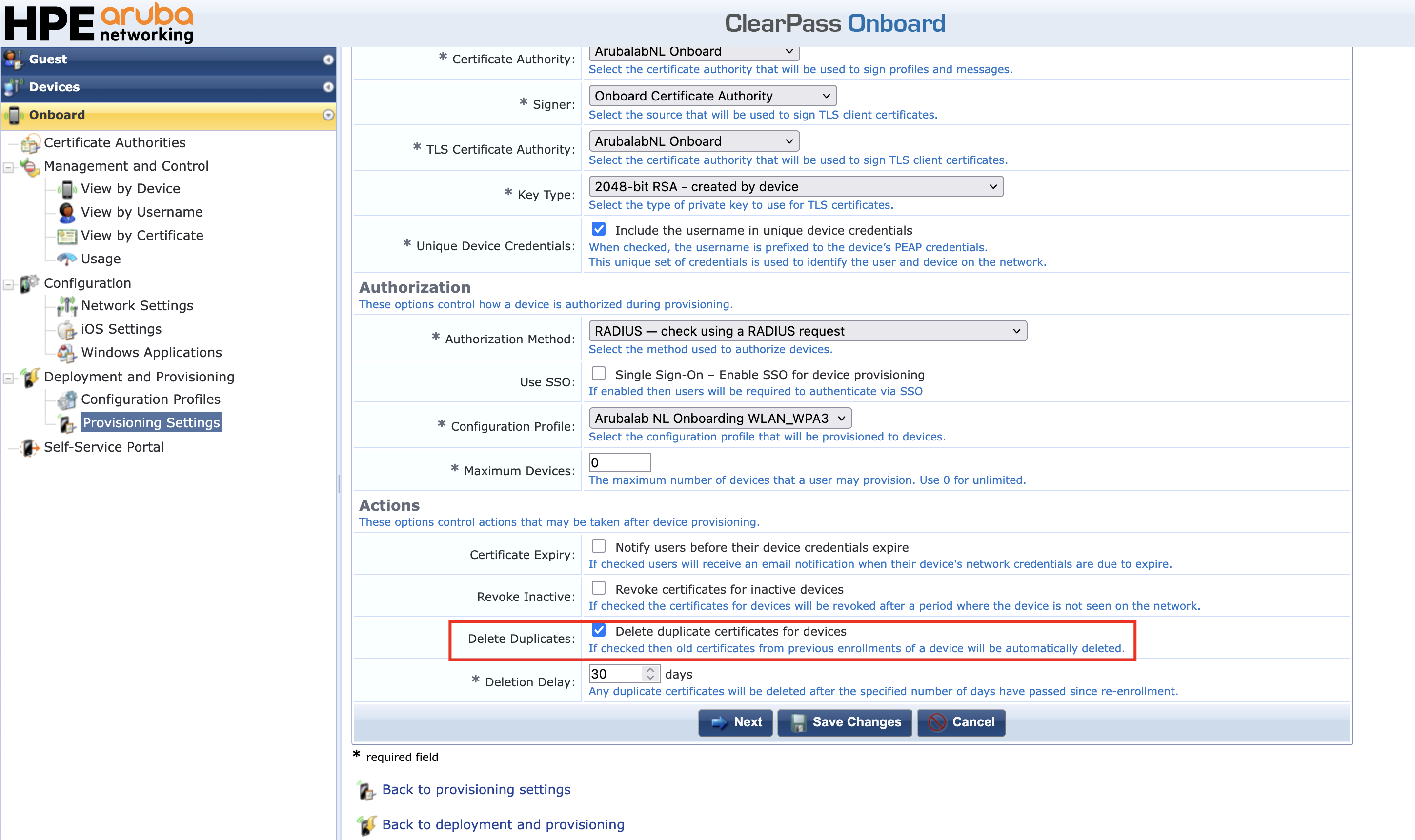Open Network Settings from the sidebar
This screenshot has width=1415, height=840.
coord(137,306)
